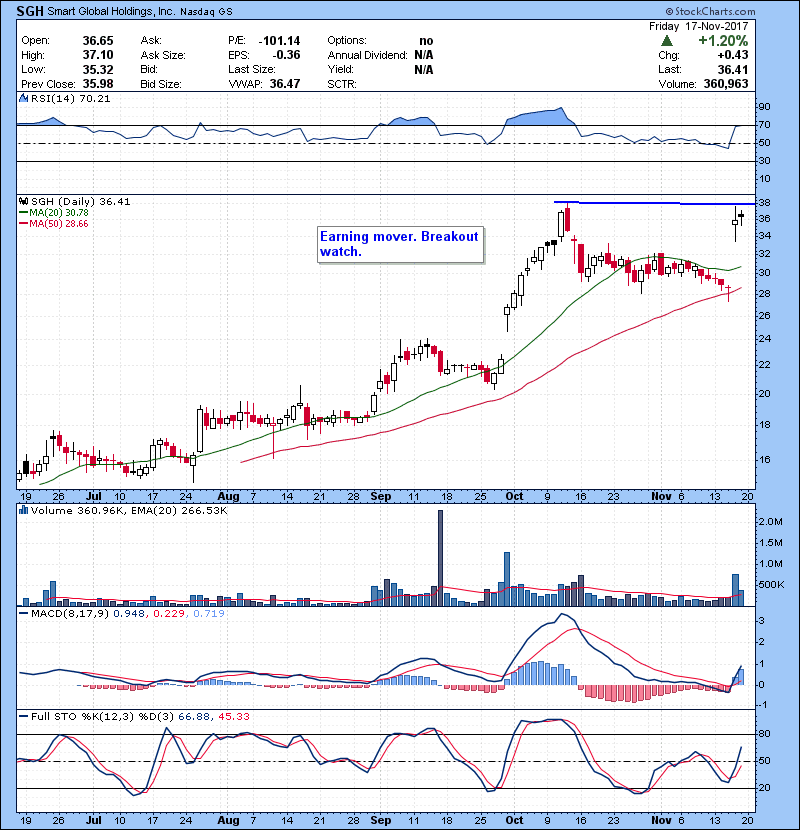Click the Last value 36.41 in header

tap(733, 69)
